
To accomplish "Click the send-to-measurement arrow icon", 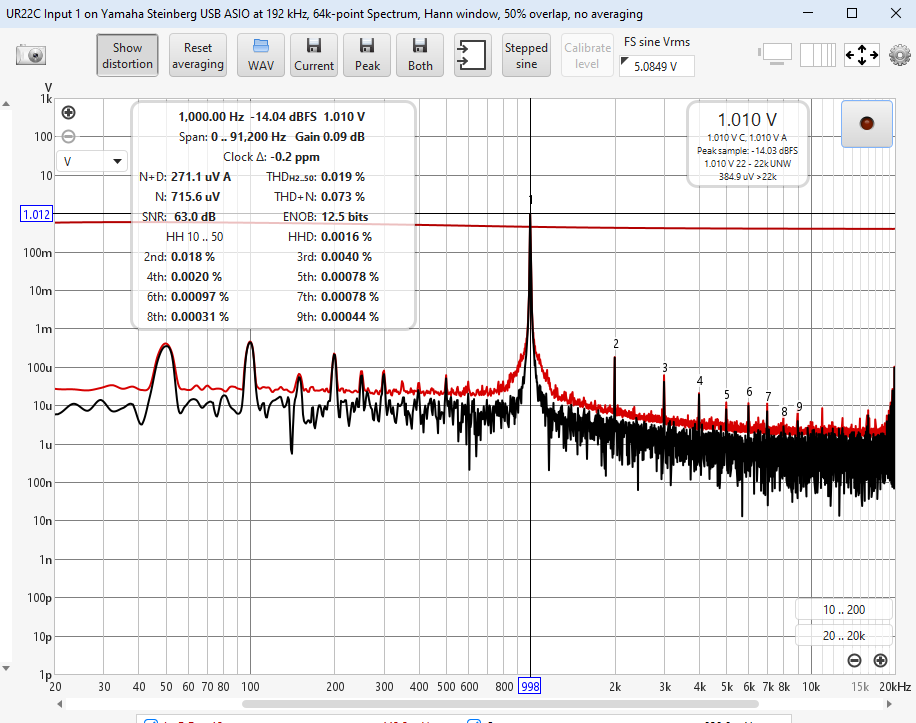I will tap(470, 55).
